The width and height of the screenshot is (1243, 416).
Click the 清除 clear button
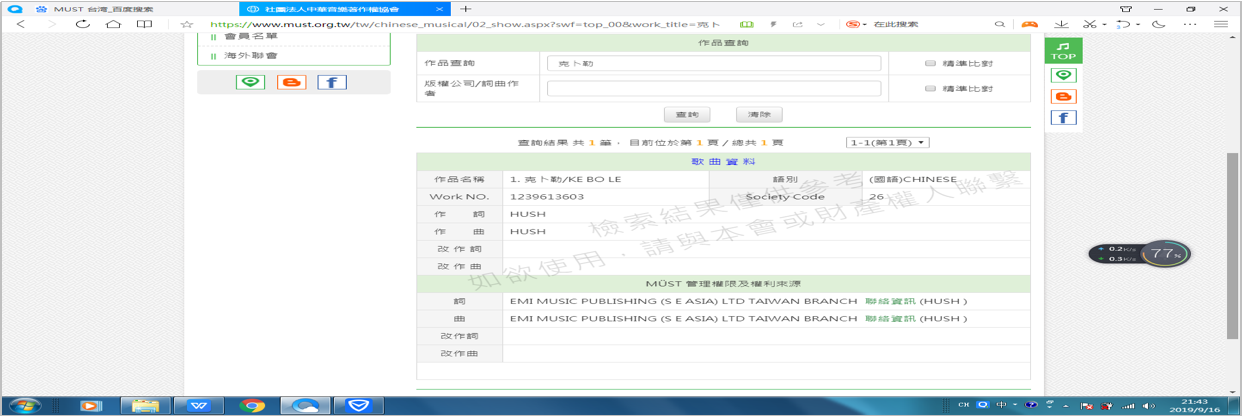759,115
